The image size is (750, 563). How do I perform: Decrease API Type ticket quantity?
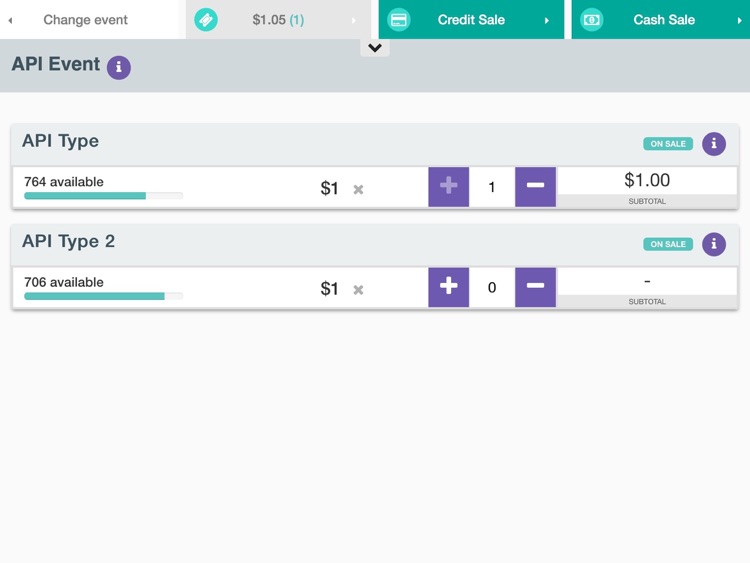coord(535,187)
